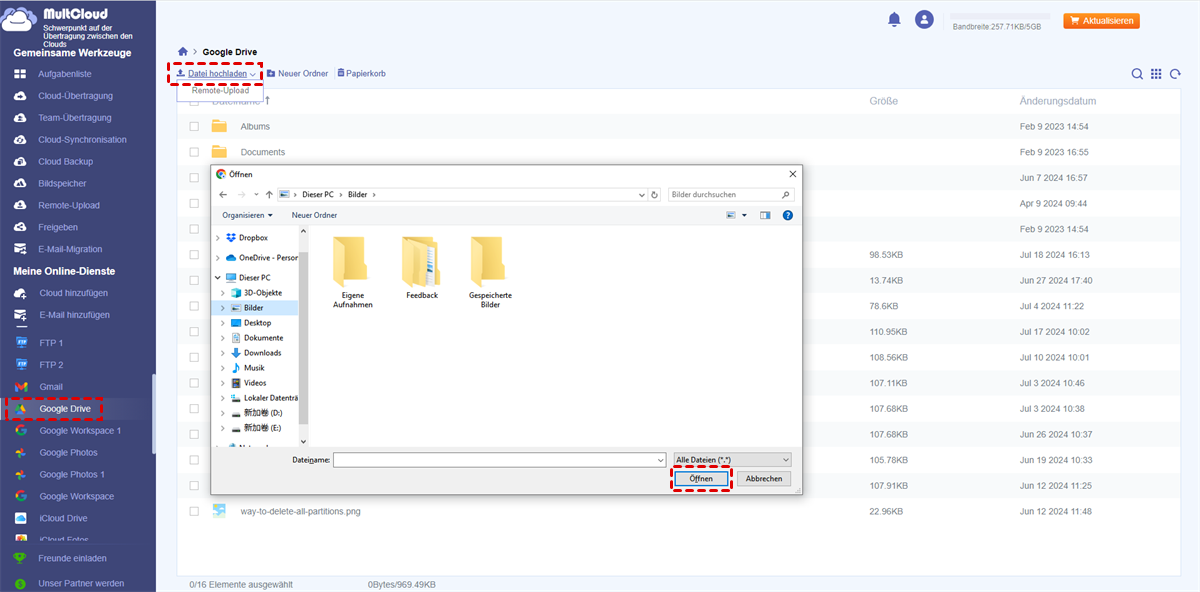Open Aufgabenliste in the sidebar

point(64,74)
